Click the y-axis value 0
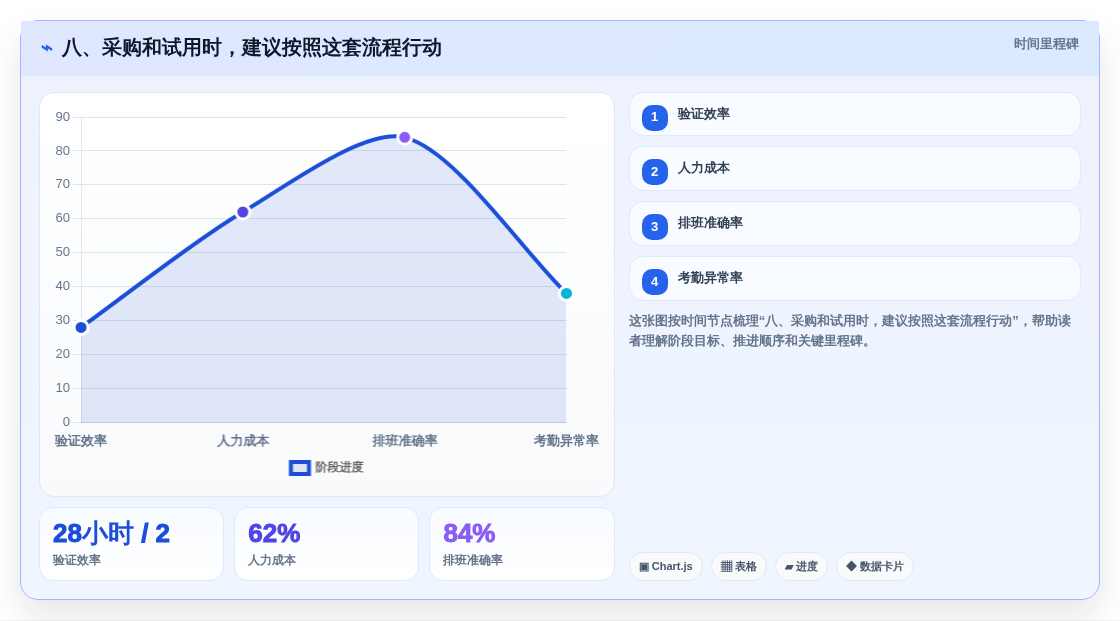Image resolution: width=1120 pixels, height=621 pixels. pyautogui.click(x=66, y=422)
